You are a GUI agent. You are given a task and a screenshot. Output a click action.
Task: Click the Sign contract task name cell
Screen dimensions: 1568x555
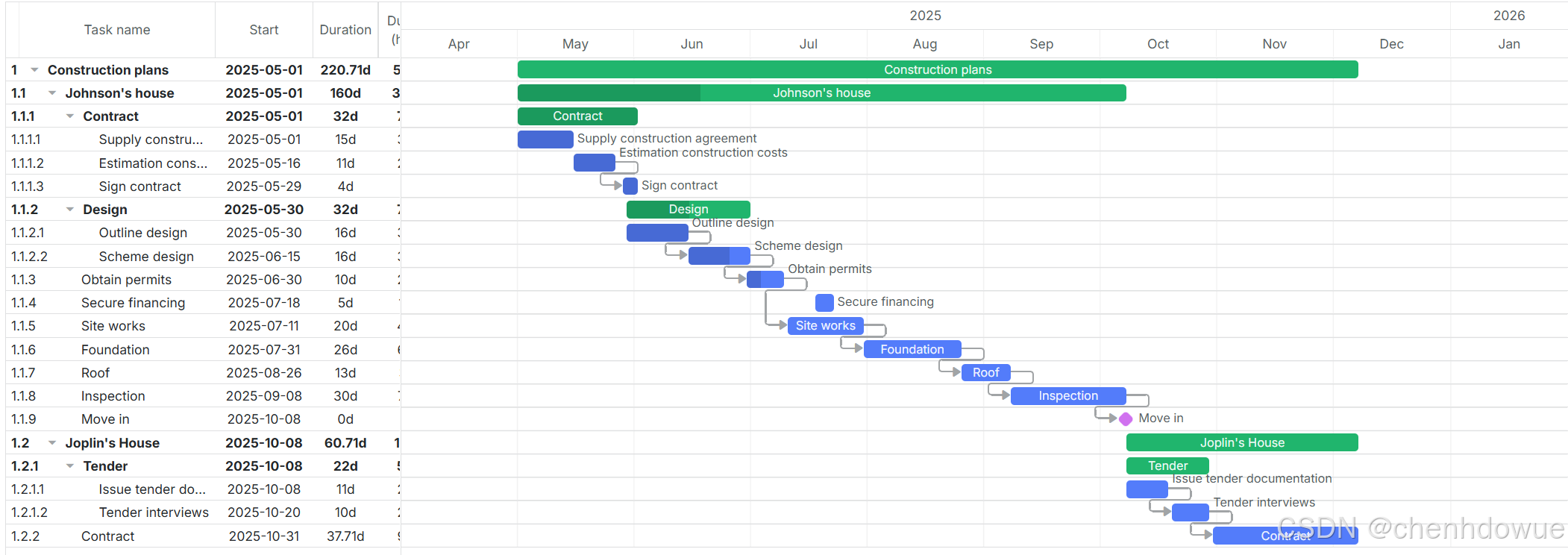point(140,186)
